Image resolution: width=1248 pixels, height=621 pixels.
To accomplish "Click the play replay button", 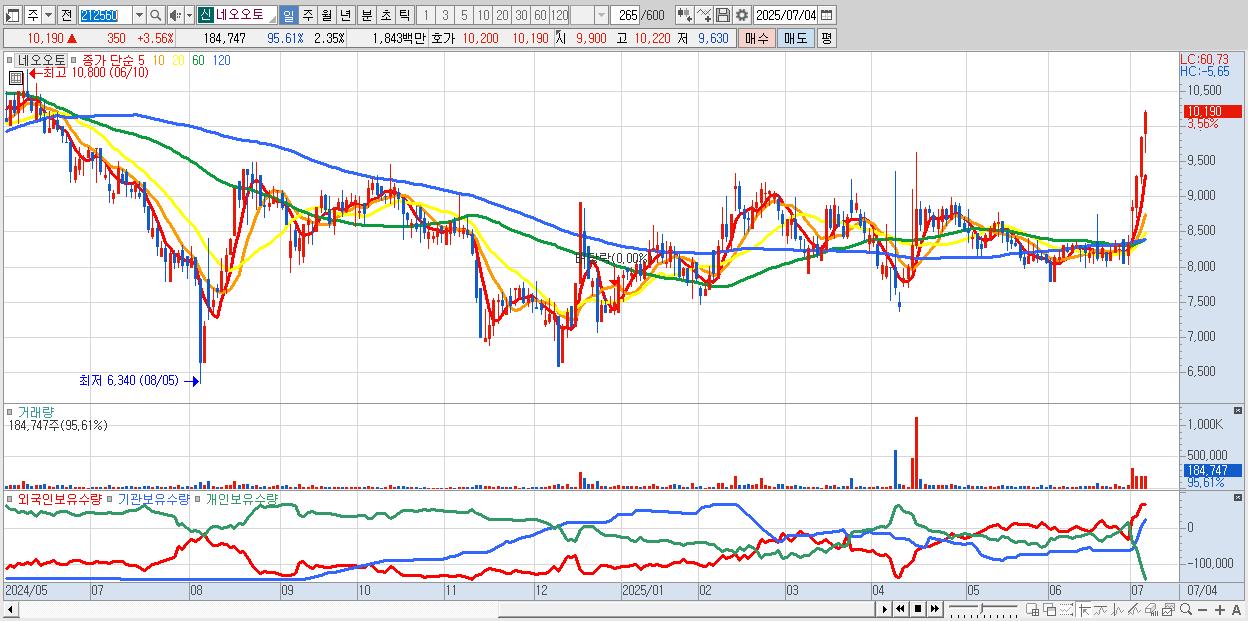I will pos(885,609).
